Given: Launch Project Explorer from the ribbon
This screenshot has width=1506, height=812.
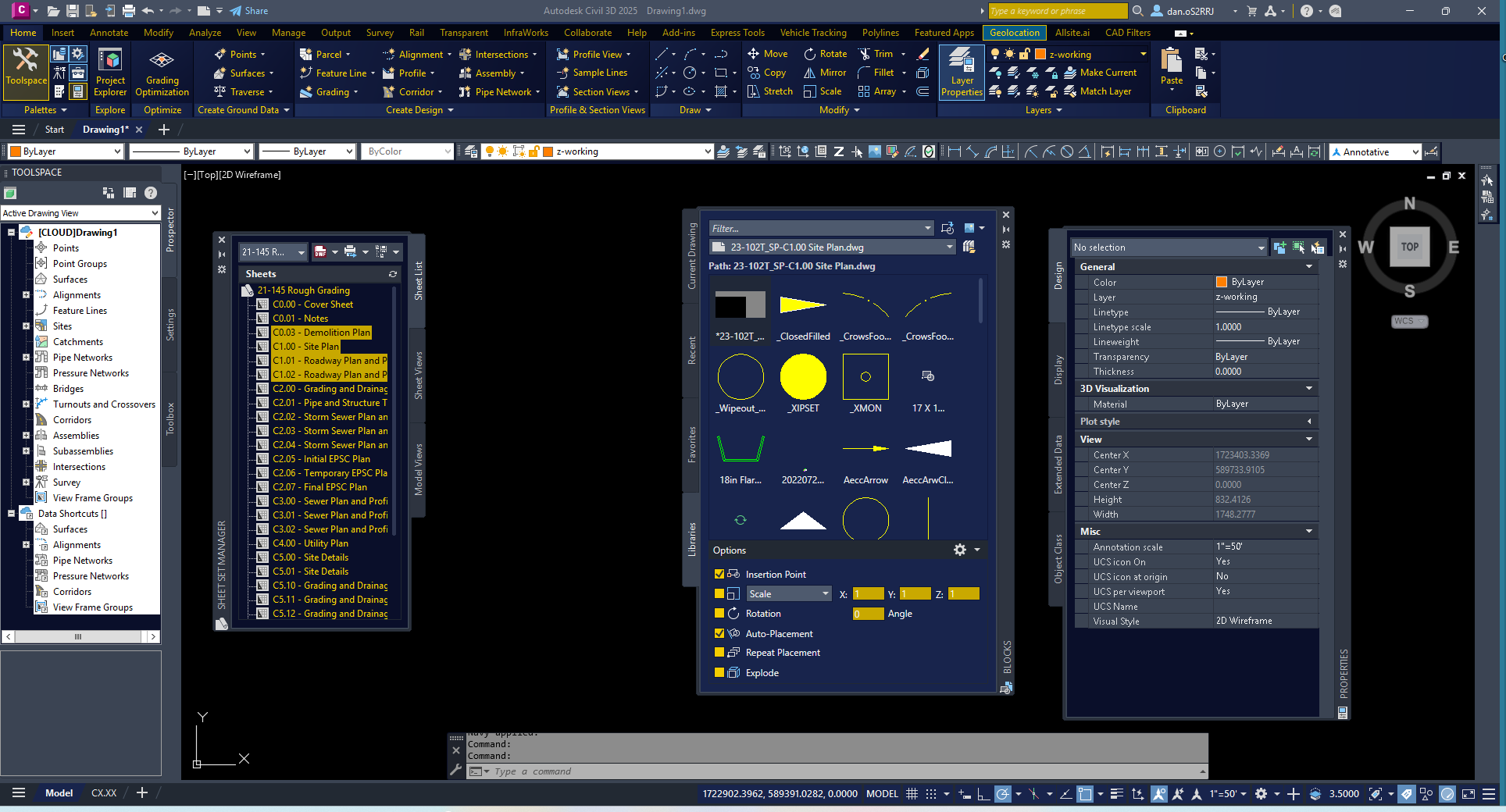Looking at the screenshot, I should tap(110, 73).
